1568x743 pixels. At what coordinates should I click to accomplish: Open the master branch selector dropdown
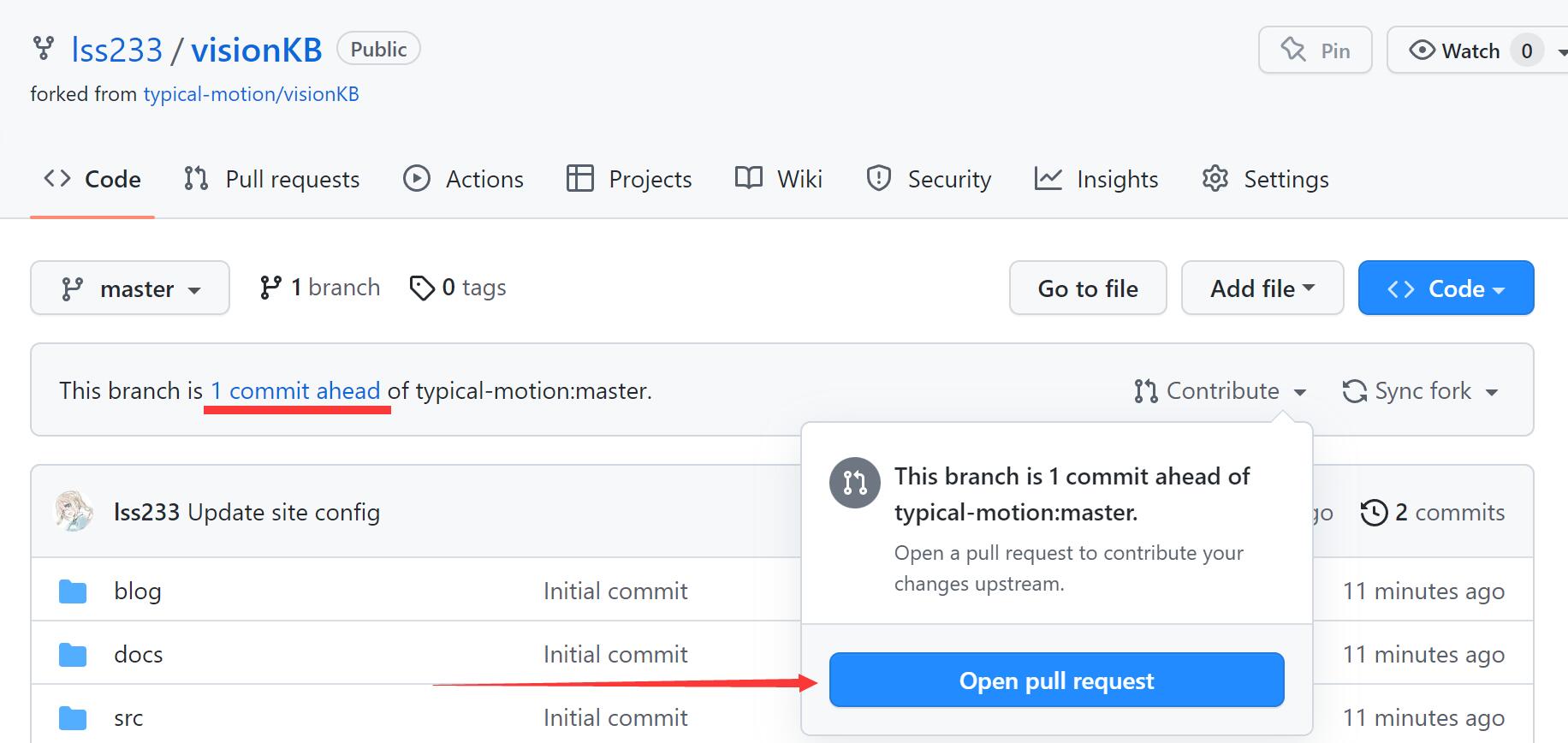click(x=130, y=288)
